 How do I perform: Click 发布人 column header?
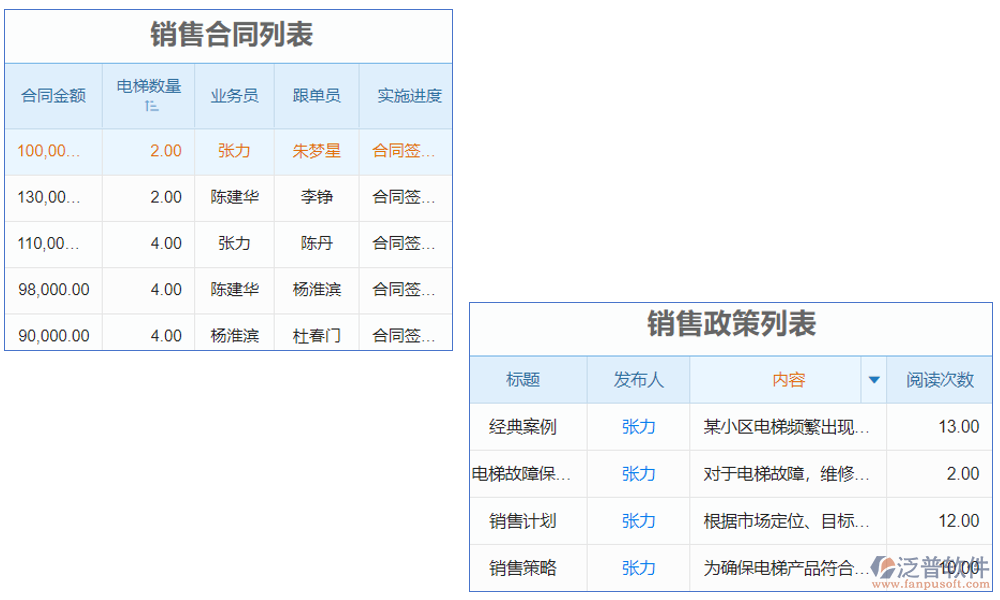pos(638,380)
